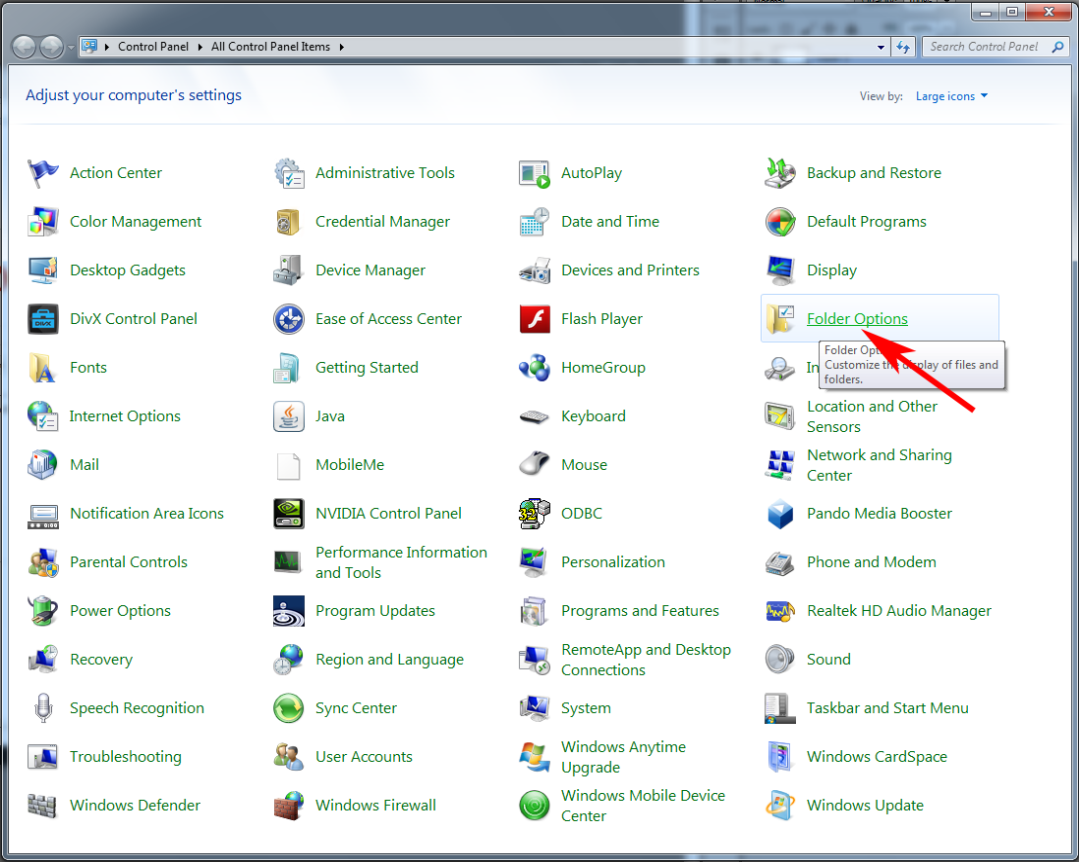Open the DivX Control Panel icon
The width and height of the screenshot is (1081, 864).
pyautogui.click(x=43, y=319)
